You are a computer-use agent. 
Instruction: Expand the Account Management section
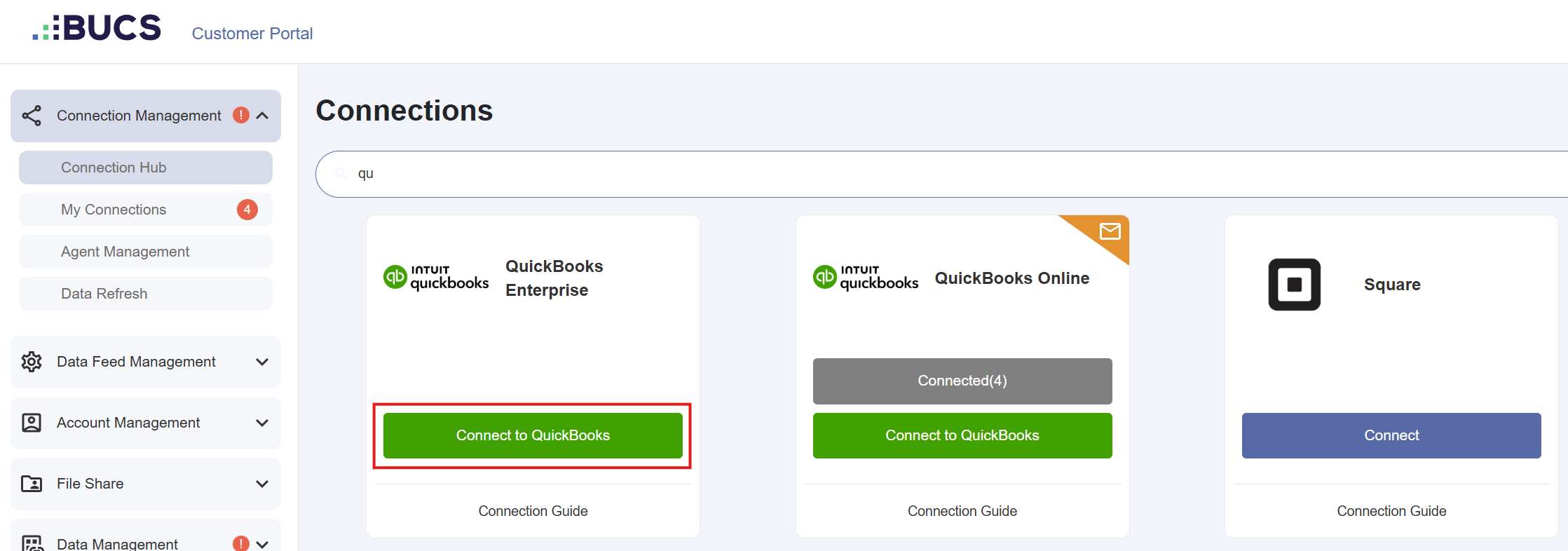pyautogui.click(x=262, y=423)
